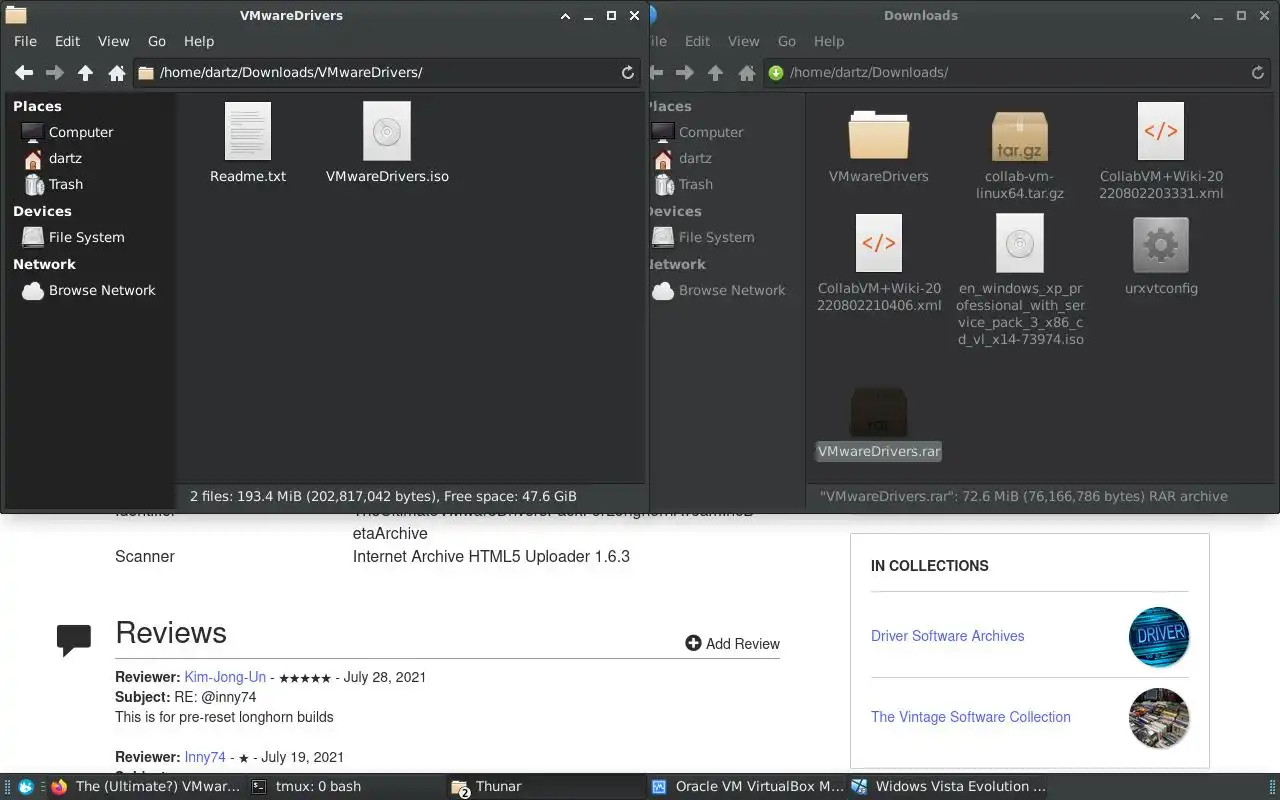The height and width of the screenshot is (800, 1280).
Task: Open File System in VMwareDrivers sidebar
Action: [86, 237]
